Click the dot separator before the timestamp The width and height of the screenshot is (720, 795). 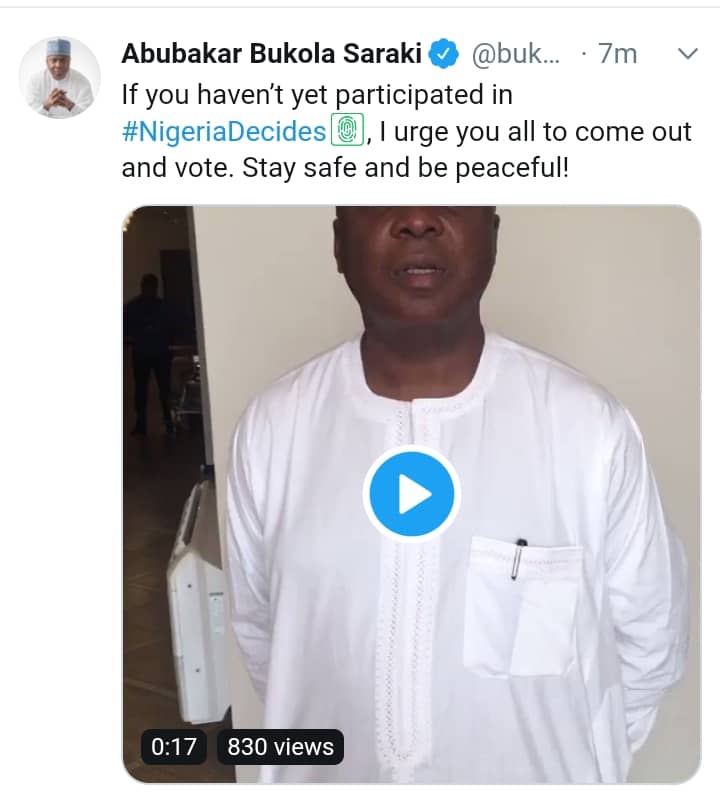(582, 54)
